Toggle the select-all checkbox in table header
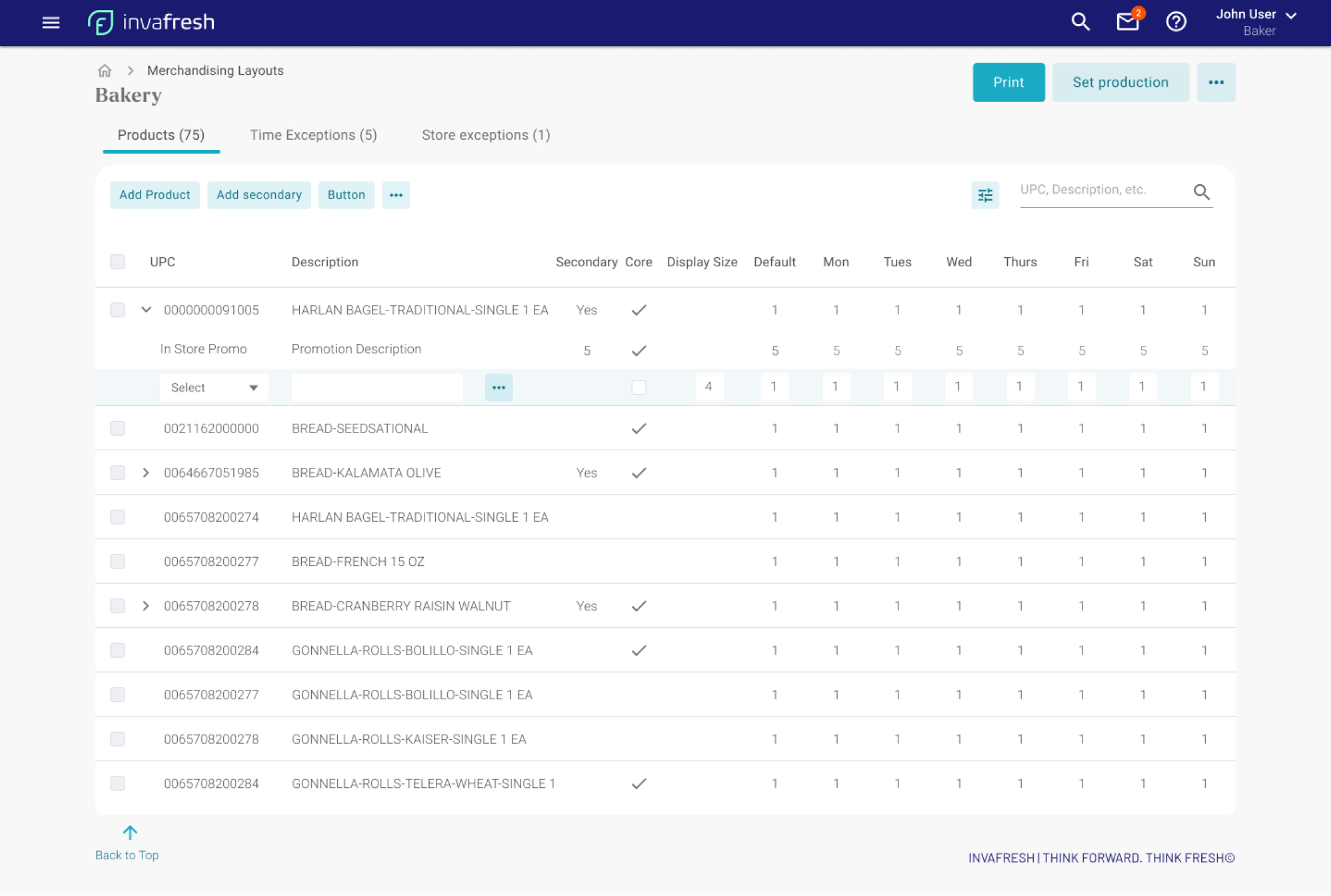 click(x=118, y=262)
